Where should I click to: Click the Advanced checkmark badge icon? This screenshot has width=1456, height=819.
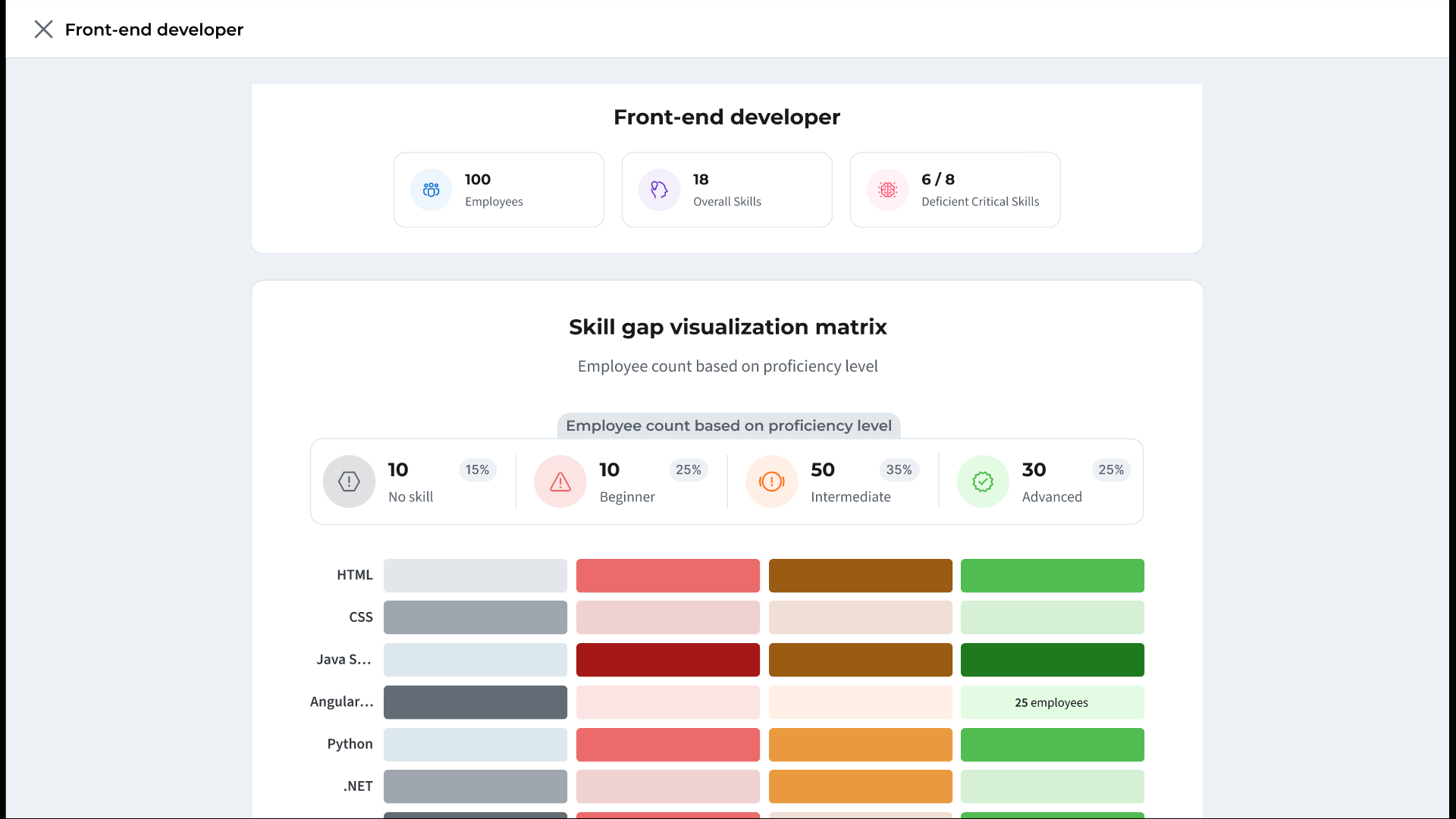983,482
